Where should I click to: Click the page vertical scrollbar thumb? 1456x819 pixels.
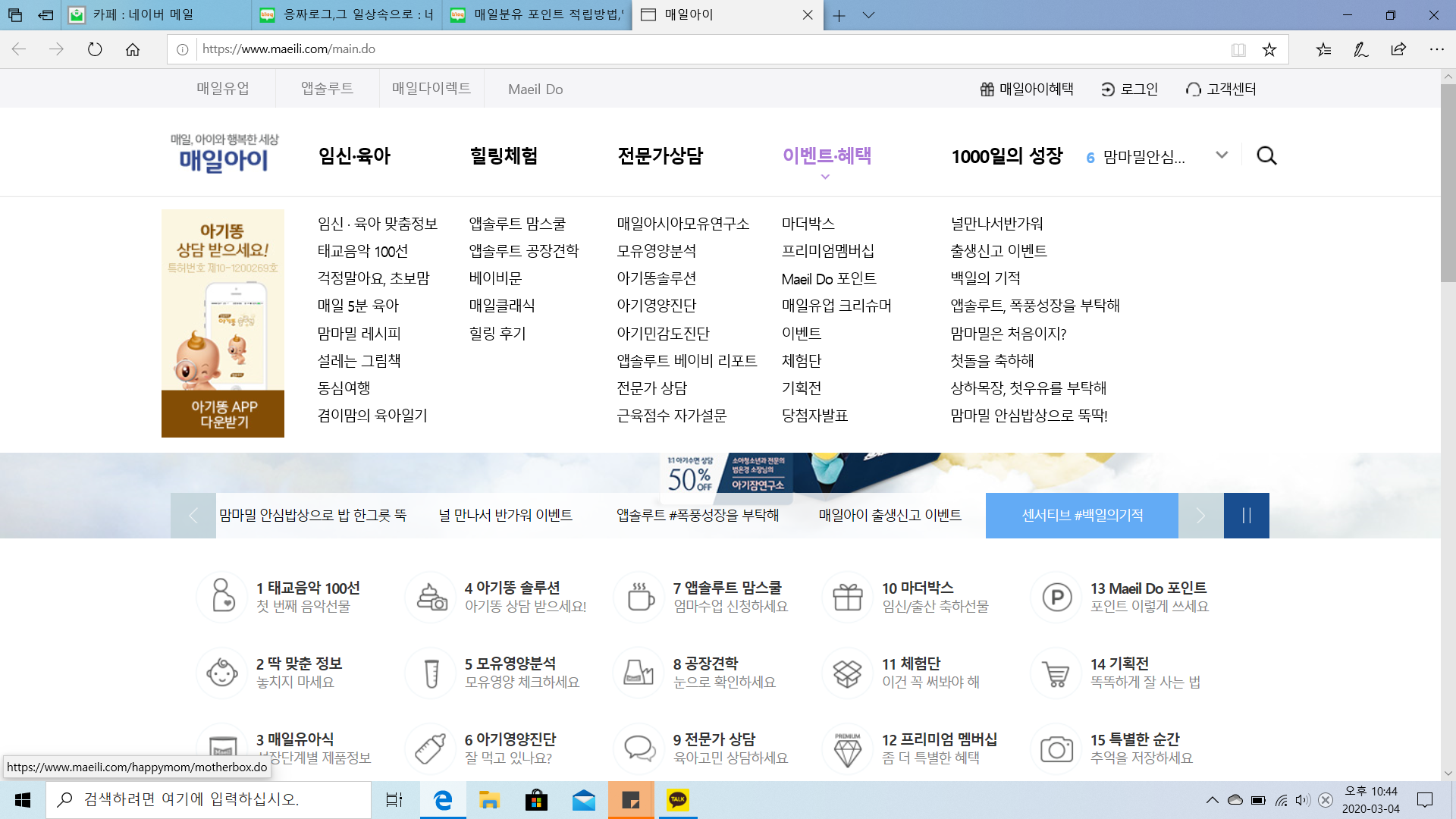[1448, 182]
